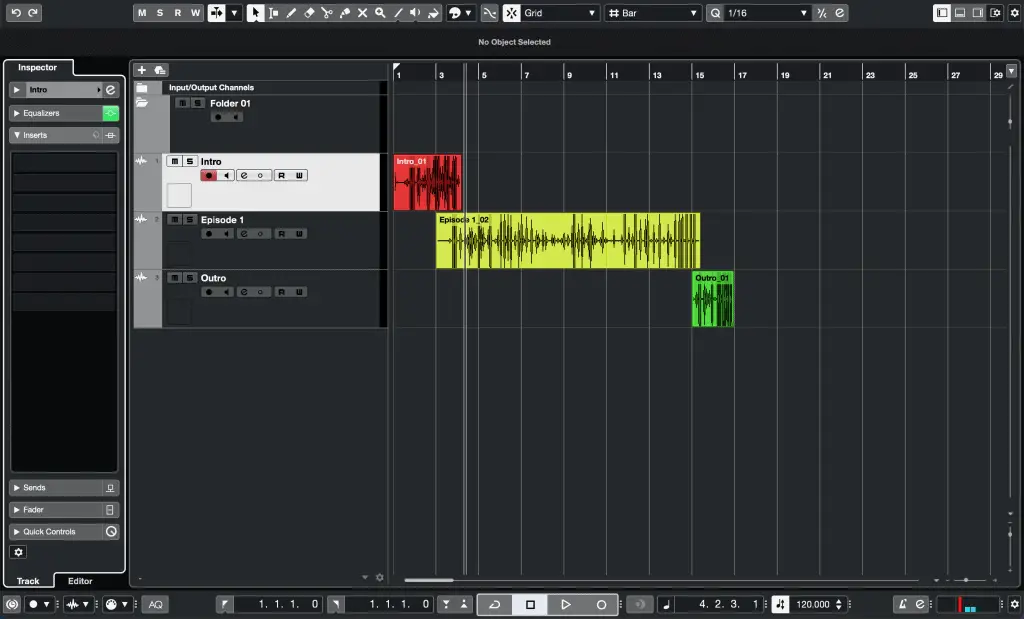Screen dimensions: 1024x619
Task: Select the Draw pencil tool
Action: point(291,12)
